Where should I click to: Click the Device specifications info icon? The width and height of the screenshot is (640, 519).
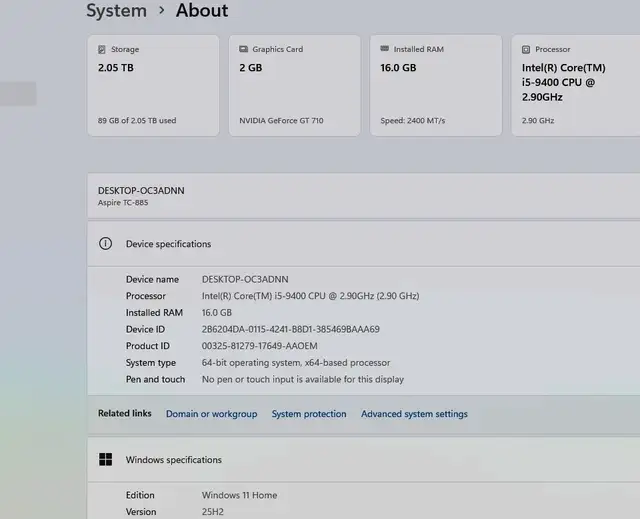click(x=105, y=244)
